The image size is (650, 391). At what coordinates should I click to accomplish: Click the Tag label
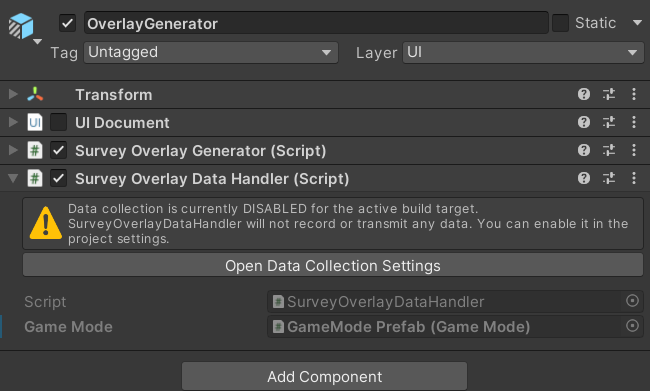pos(64,53)
